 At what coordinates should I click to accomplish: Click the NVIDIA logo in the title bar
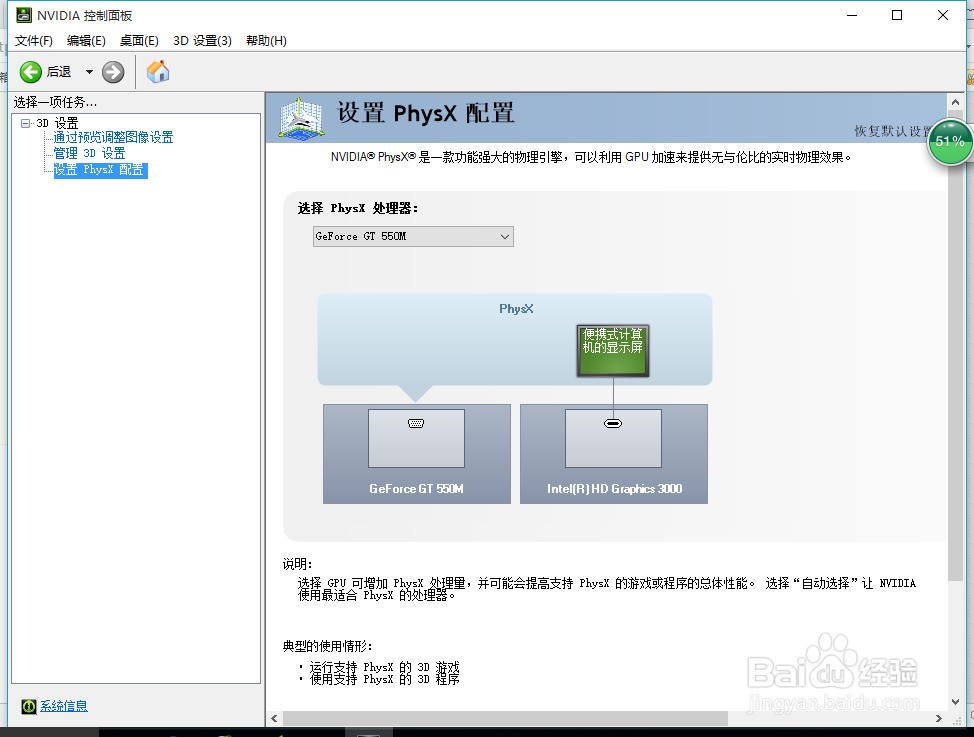coord(22,14)
